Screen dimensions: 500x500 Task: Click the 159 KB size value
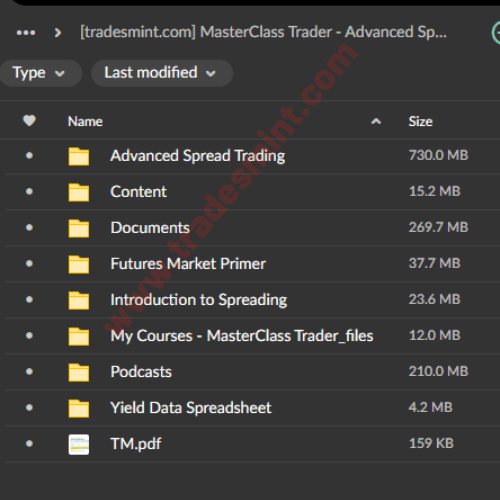[431, 443]
